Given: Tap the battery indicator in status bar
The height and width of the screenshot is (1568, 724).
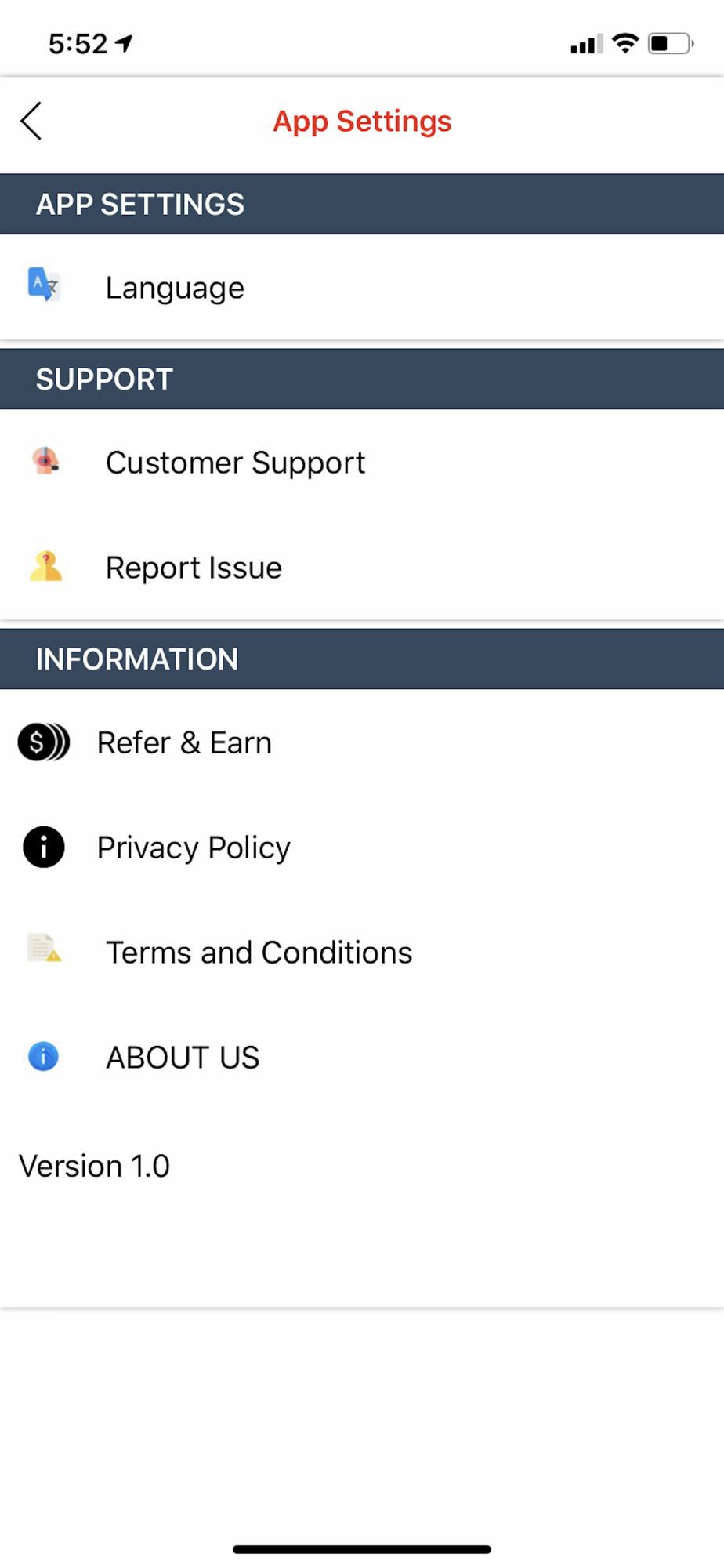Looking at the screenshot, I should point(670,43).
